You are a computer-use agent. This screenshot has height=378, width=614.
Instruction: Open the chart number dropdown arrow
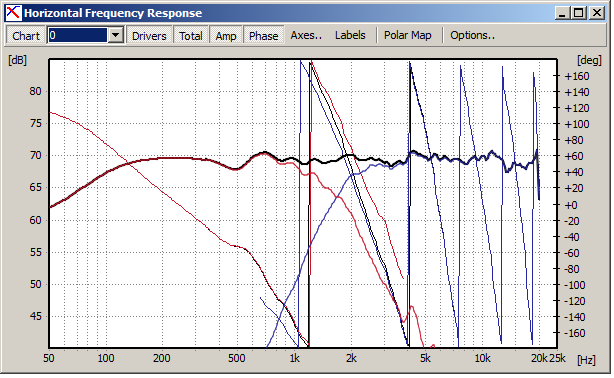tap(116, 36)
